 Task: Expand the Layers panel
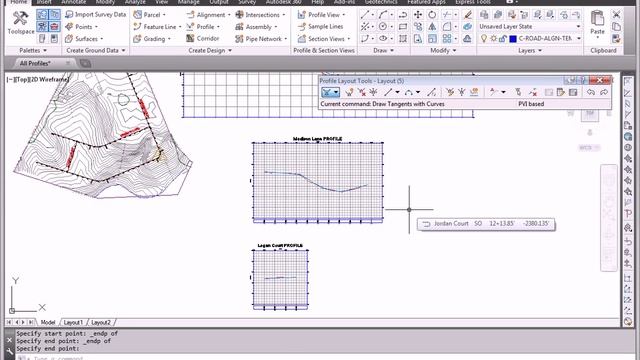click(x=530, y=51)
